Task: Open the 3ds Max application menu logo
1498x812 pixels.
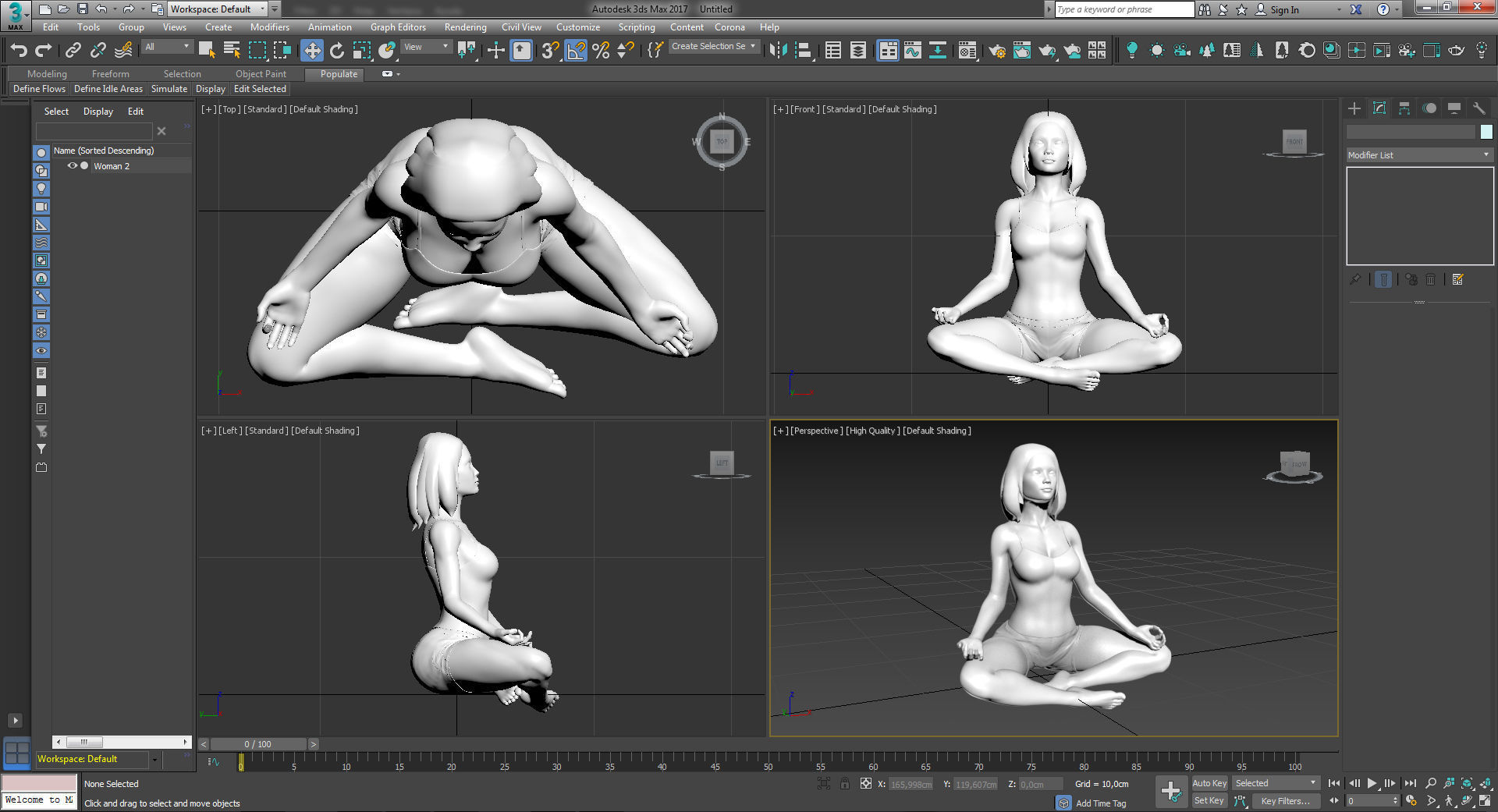Action: [15, 15]
